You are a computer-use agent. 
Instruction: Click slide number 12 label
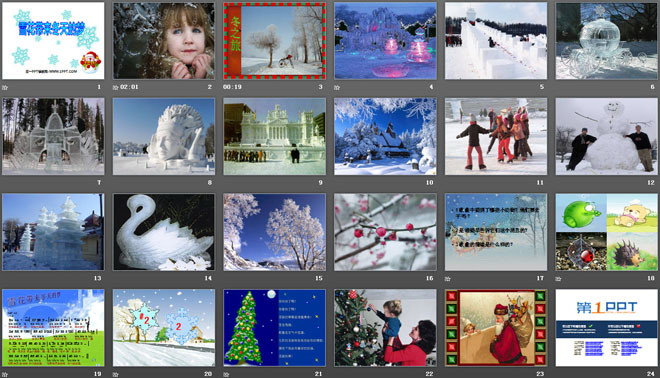click(651, 183)
